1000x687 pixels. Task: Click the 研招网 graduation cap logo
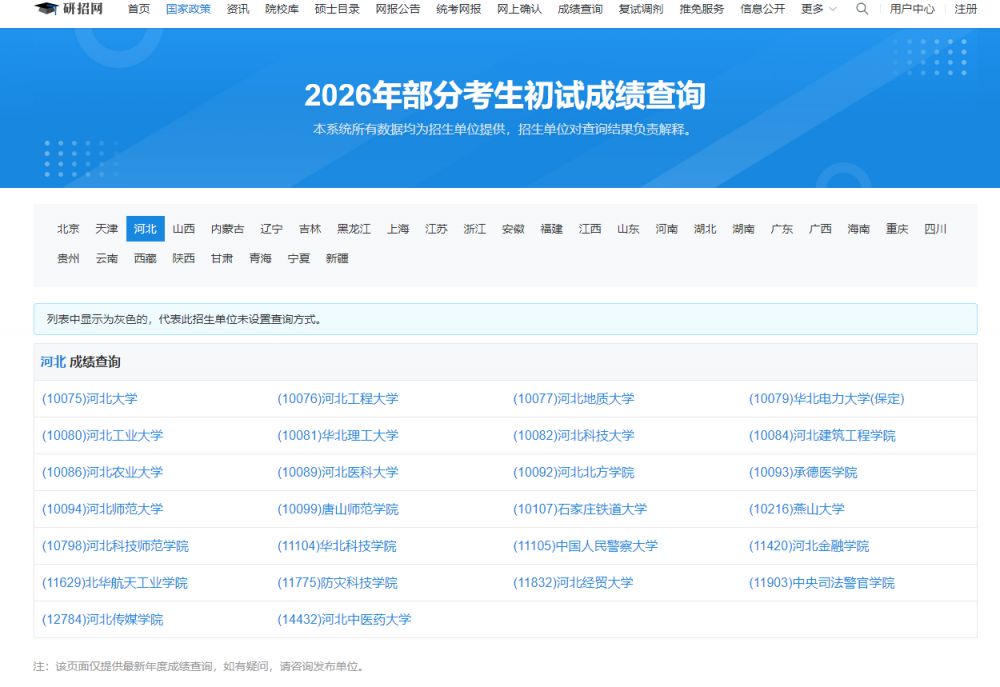pyautogui.click(x=68, y=9)
